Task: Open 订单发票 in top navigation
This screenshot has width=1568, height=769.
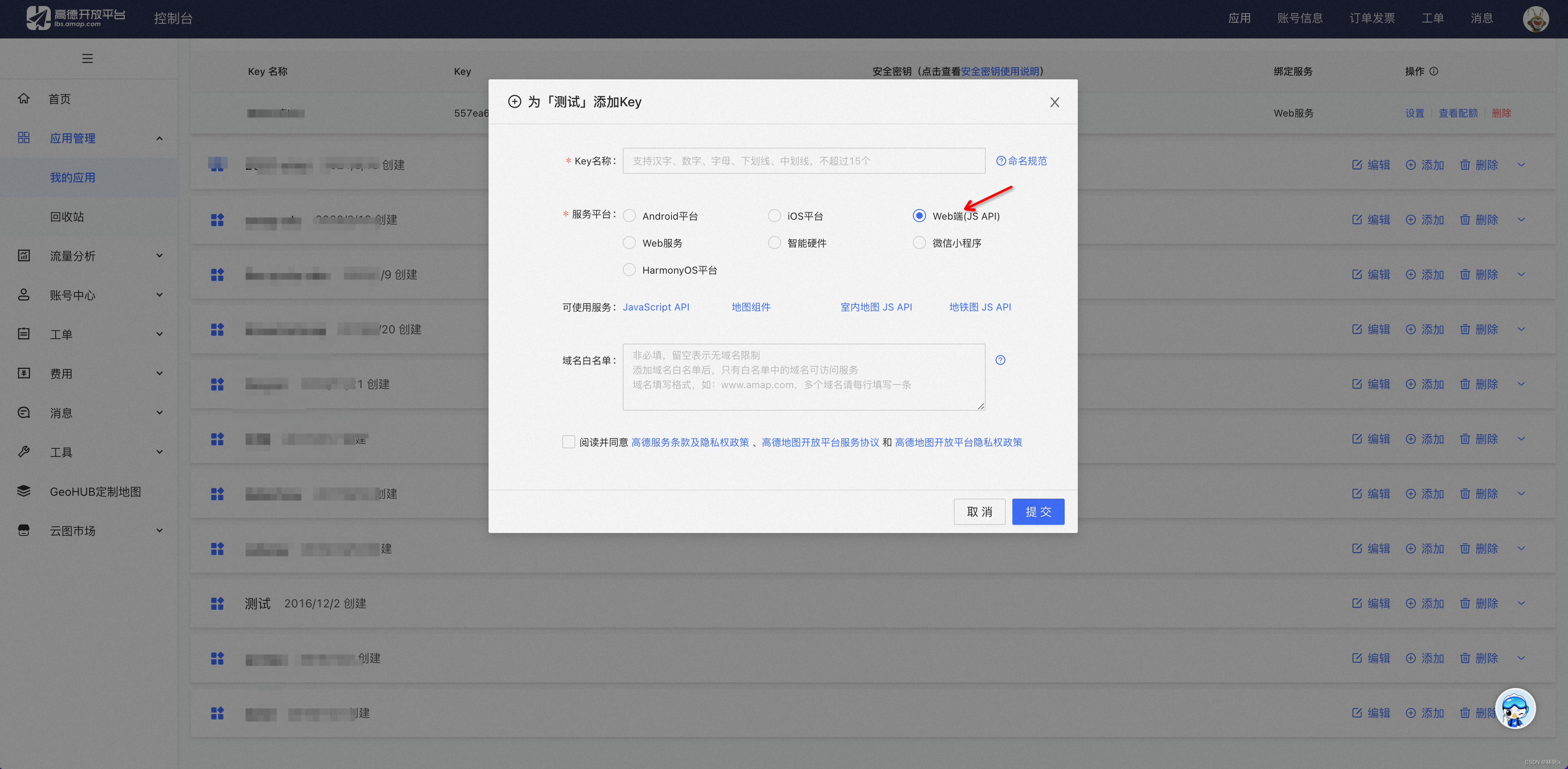Action: (1372, 18)
